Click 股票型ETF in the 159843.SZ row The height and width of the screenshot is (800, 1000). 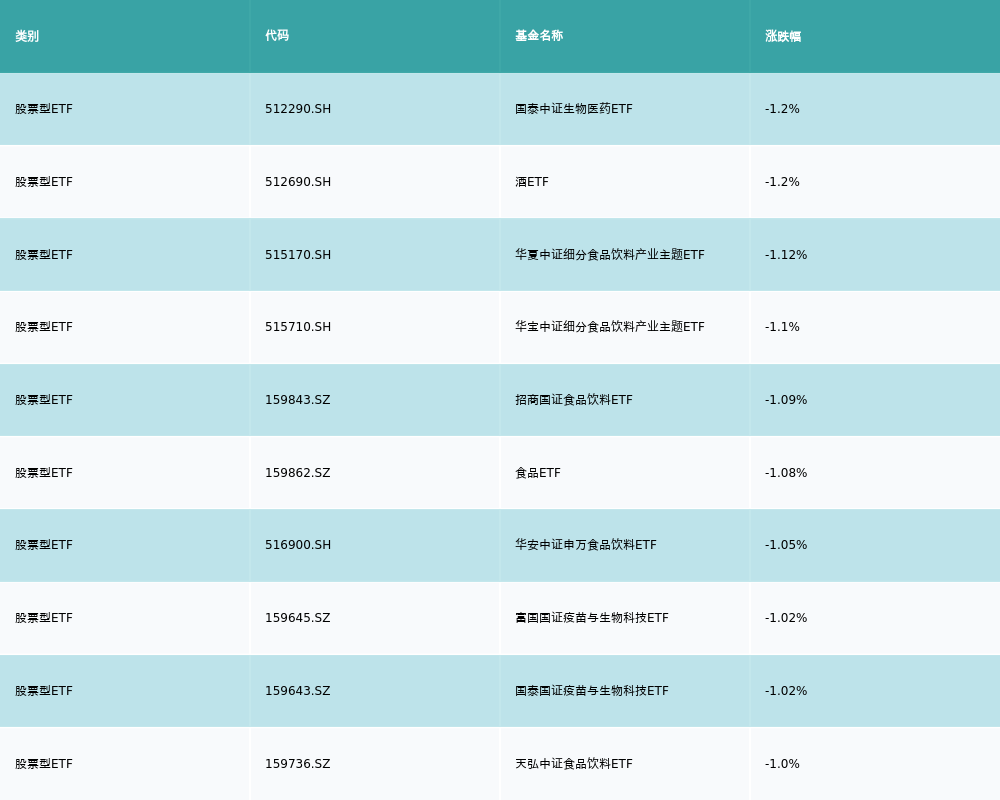pos(44,400)
